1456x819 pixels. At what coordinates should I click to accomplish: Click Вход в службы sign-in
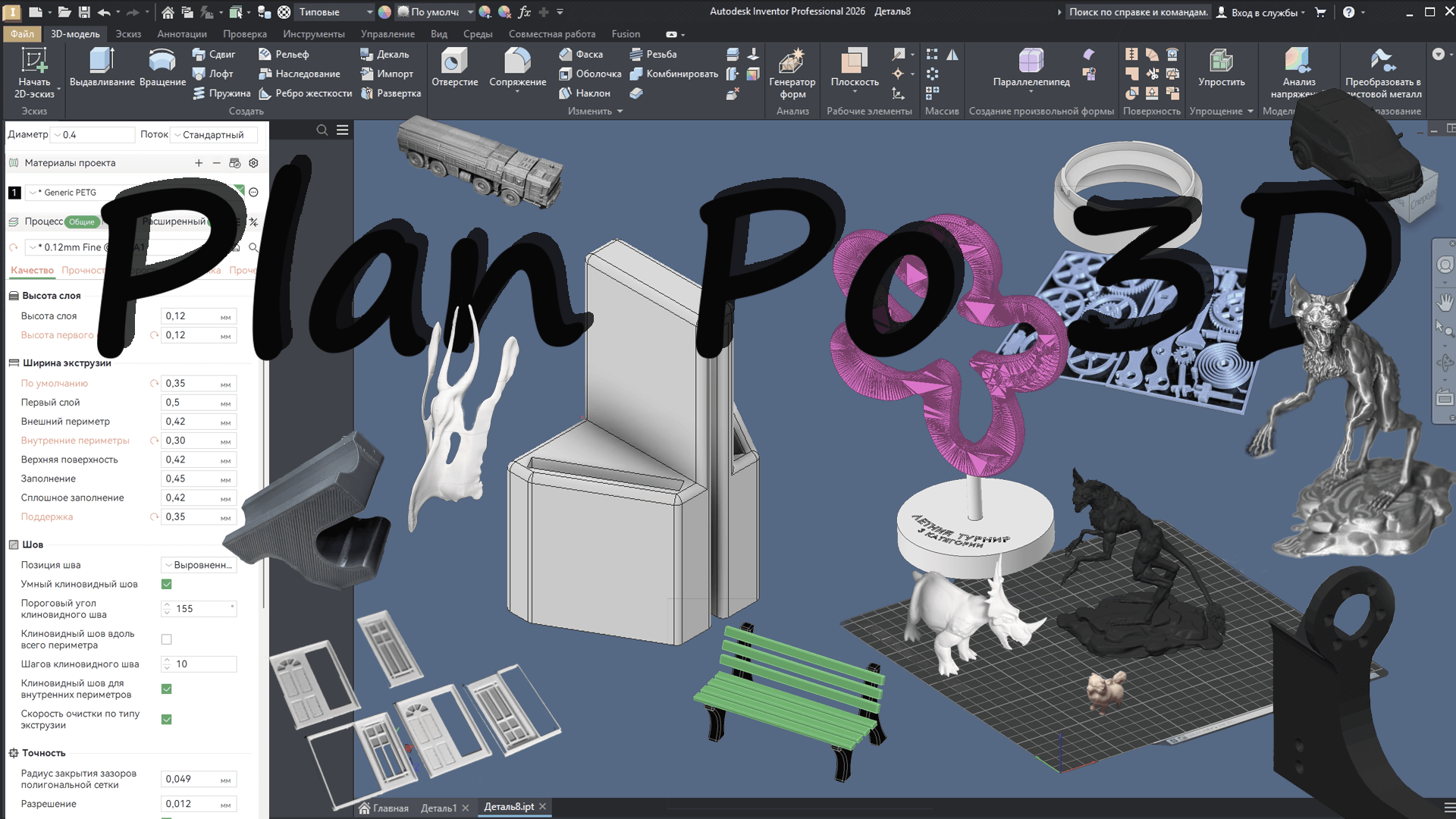(x=1262, y=12)
